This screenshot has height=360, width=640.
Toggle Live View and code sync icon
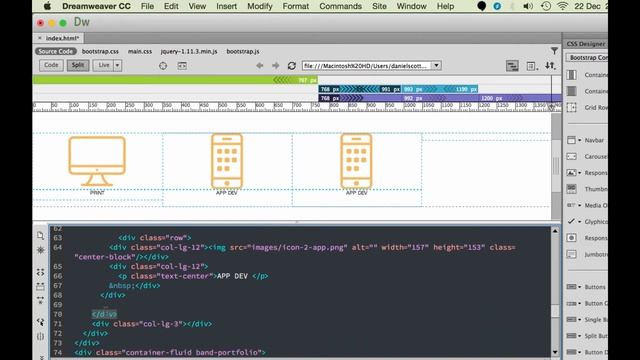(182, 66)
